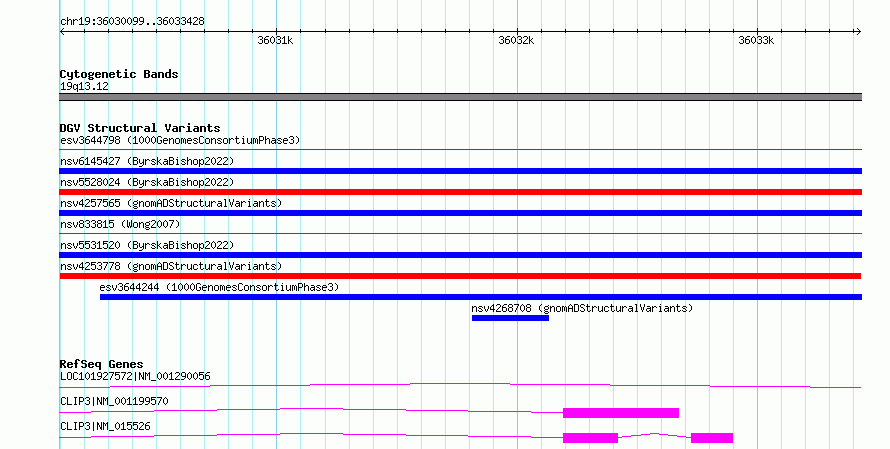The width and height of the screenshot is (890, 449).
Task: Open the nsv4253778 red variant bar
Action: coord(460,276)
